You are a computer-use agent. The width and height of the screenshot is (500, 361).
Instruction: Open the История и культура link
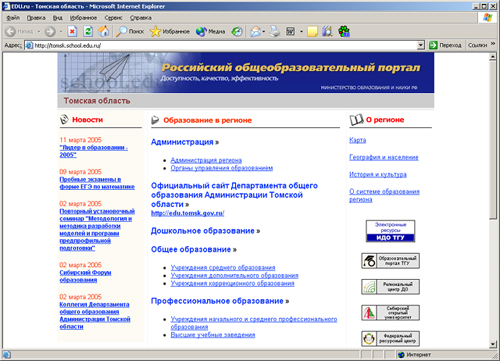378,175
